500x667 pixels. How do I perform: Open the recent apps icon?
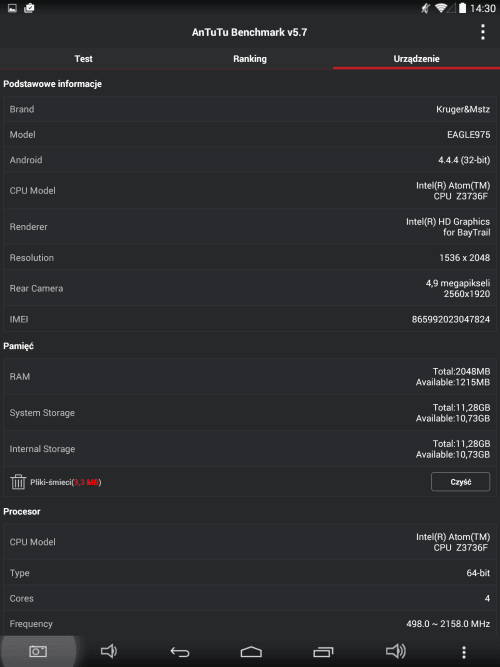coord(323,652)
